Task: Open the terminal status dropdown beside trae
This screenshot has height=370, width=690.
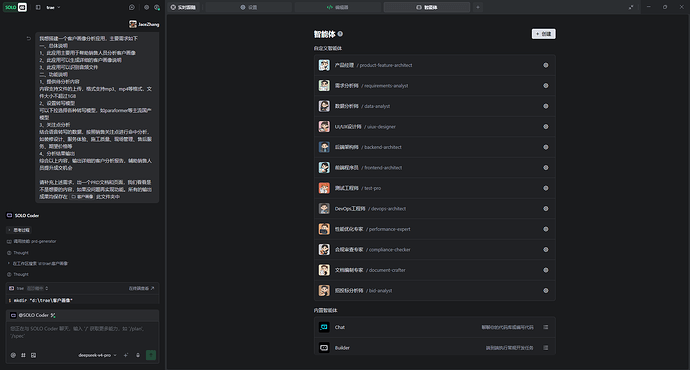Action: click(38, 289)
